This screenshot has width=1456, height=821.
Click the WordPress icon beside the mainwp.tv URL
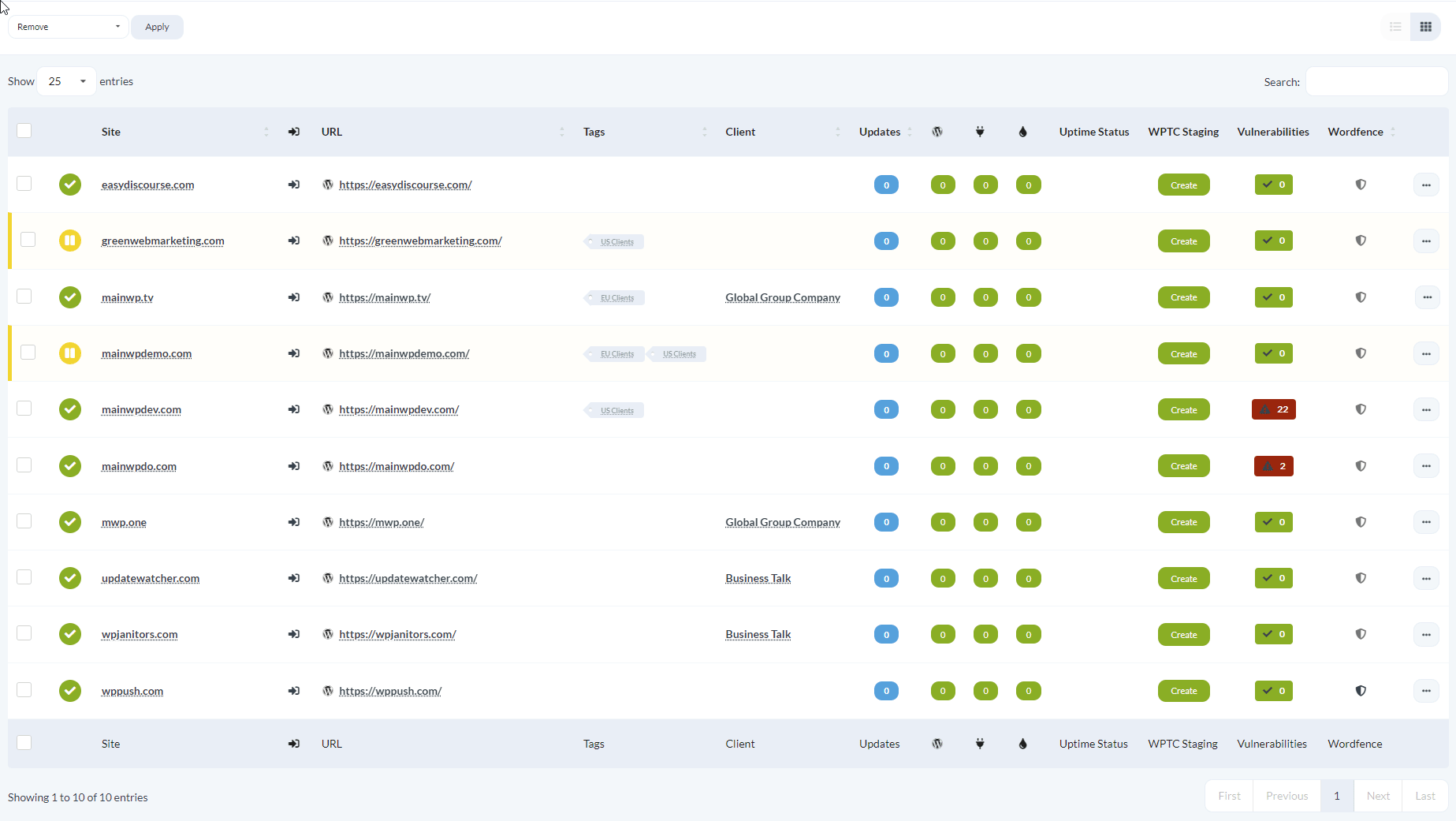click(x=328, y=297)
